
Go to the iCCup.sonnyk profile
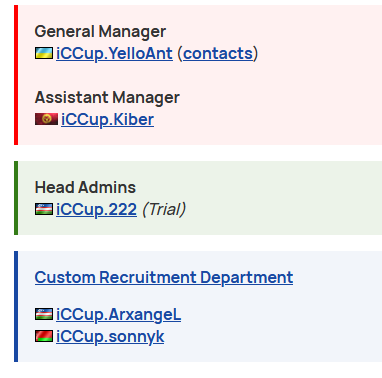[x=110, y=337]
